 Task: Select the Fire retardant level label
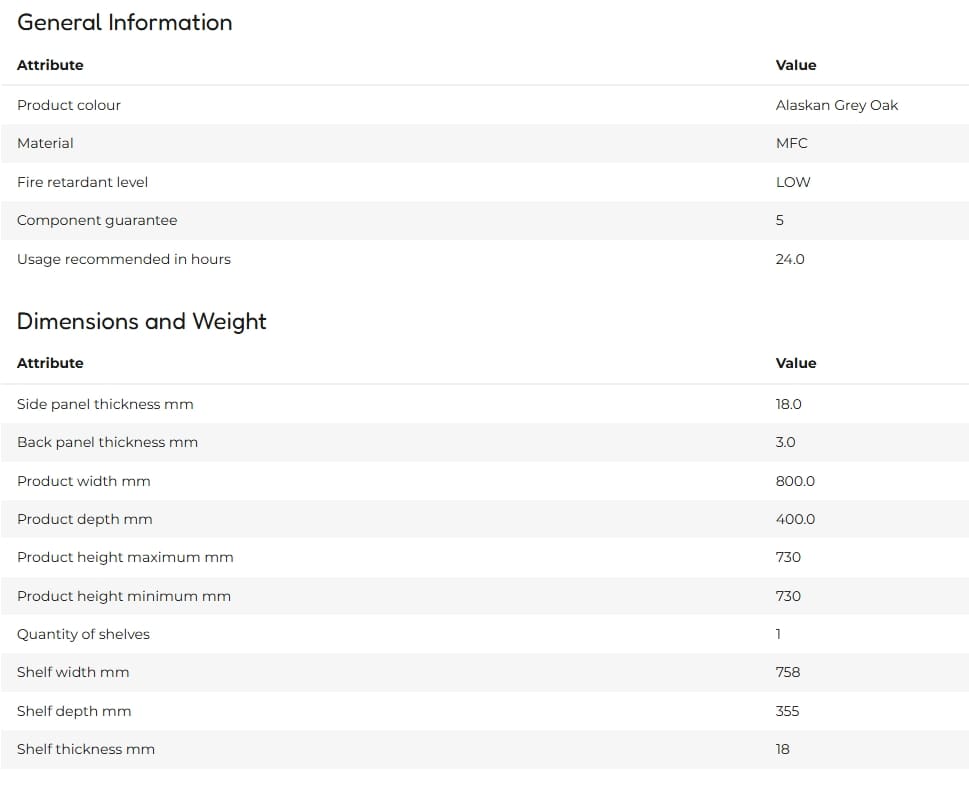pos(82,182)
